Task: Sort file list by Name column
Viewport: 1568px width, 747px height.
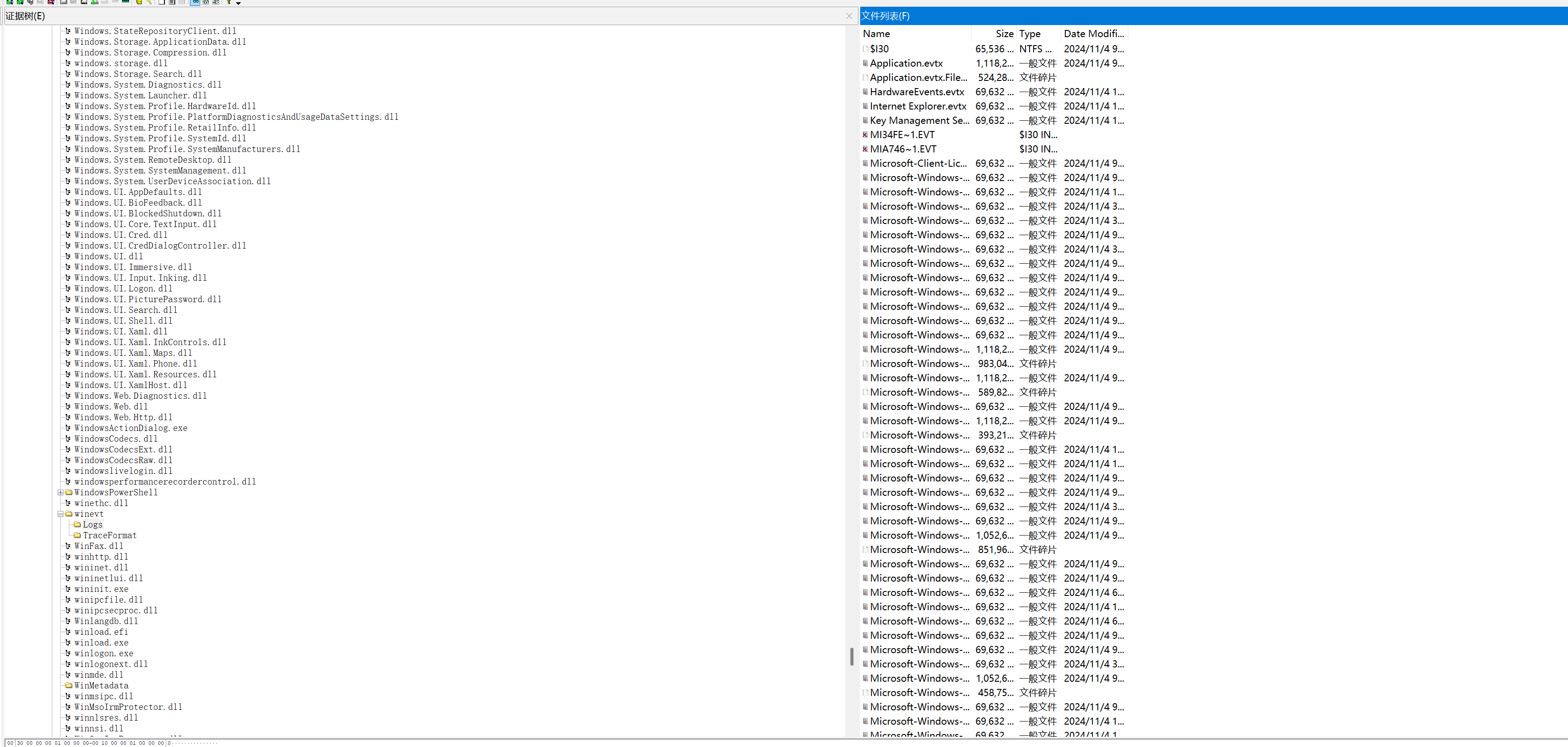Action: tap(877, 34)
